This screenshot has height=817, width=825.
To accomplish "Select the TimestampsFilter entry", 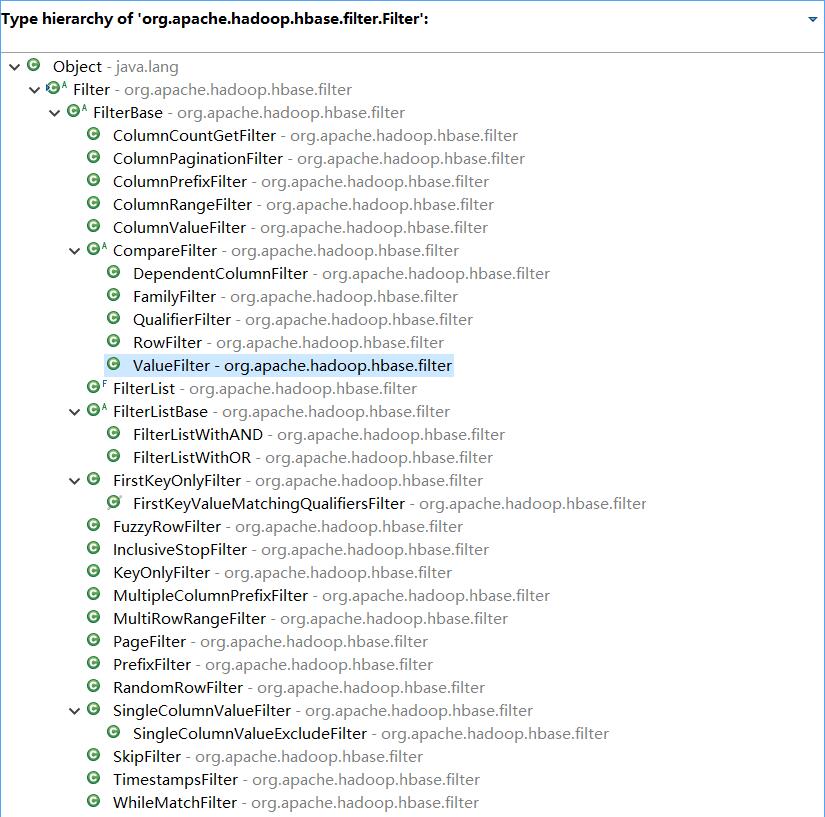I will [x=296, y=780].
